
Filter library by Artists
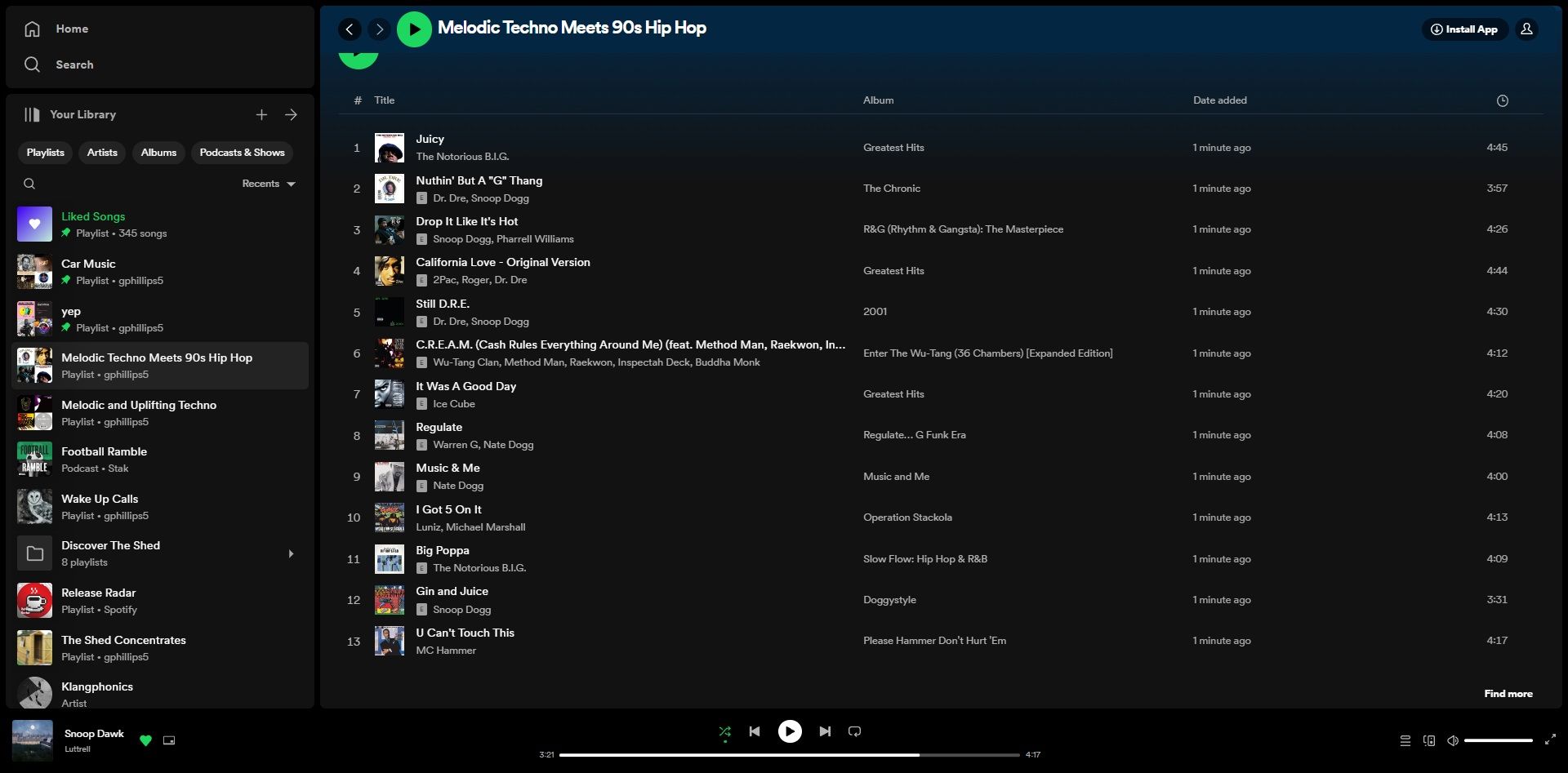click(x=101, y=153)
